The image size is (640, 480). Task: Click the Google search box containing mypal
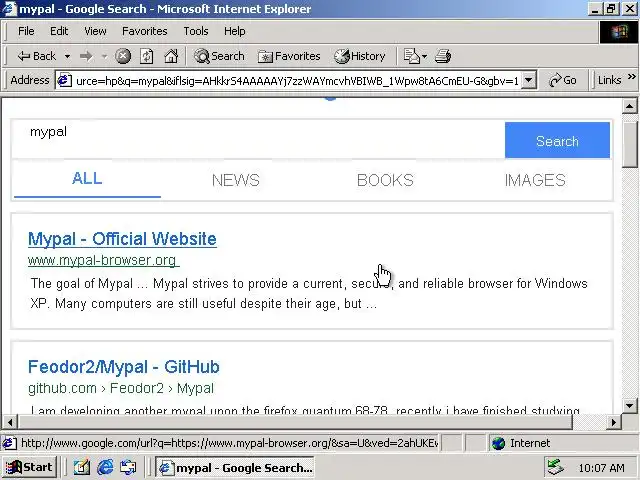259,140
